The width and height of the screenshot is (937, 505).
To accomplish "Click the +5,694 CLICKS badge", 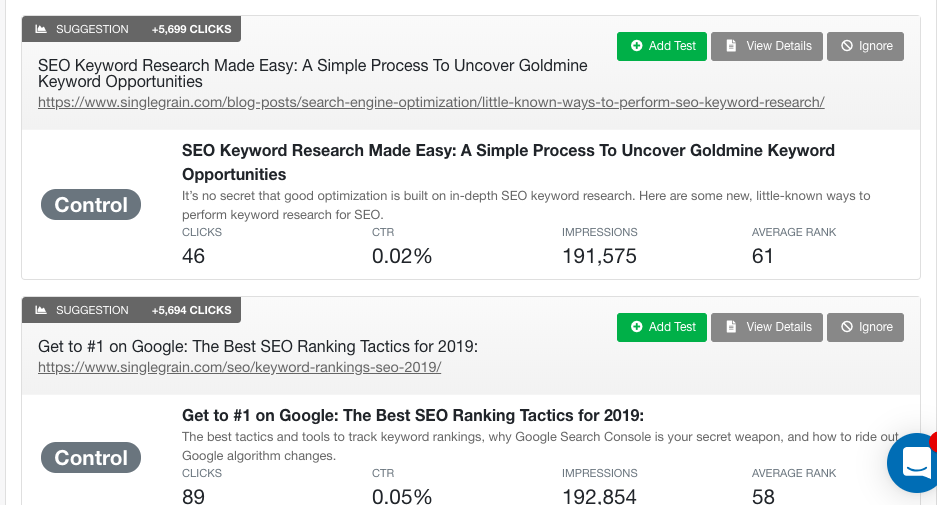I will pos(191,310).
